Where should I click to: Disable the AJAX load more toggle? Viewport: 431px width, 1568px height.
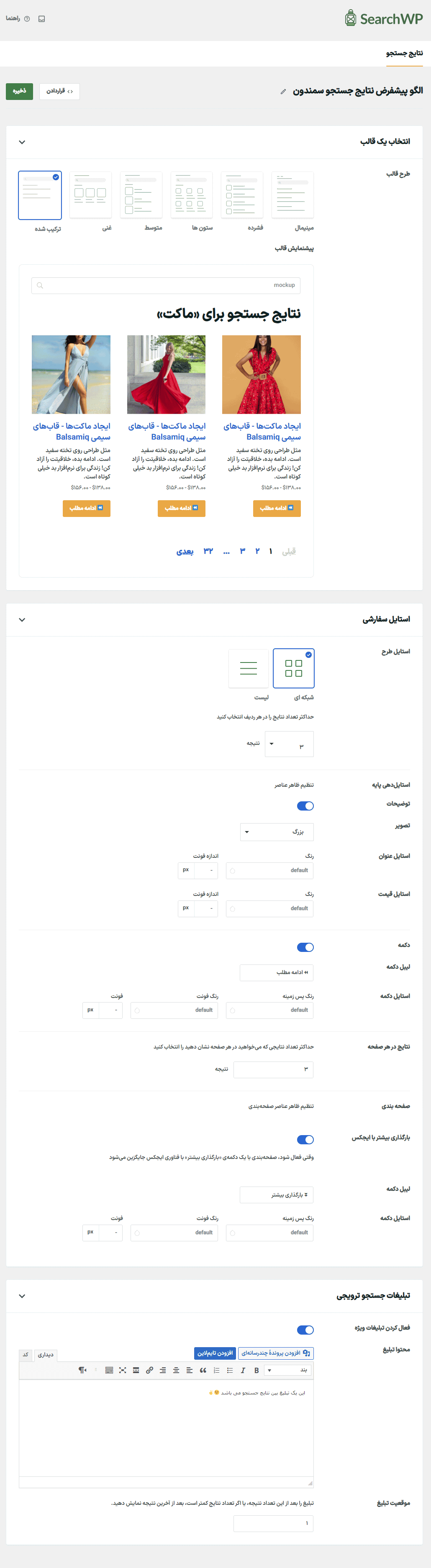point(305,1139)
